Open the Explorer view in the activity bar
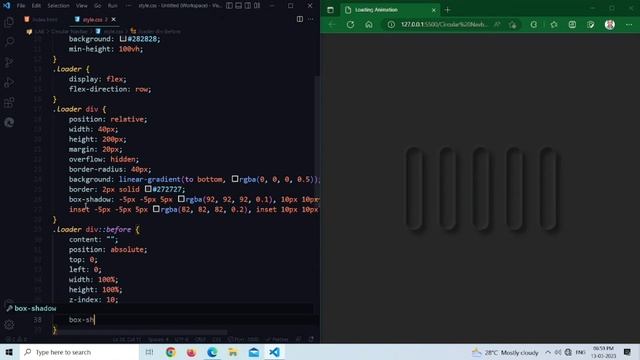The width and height of the screenshot is (640, 360). (x=9, y=22)
